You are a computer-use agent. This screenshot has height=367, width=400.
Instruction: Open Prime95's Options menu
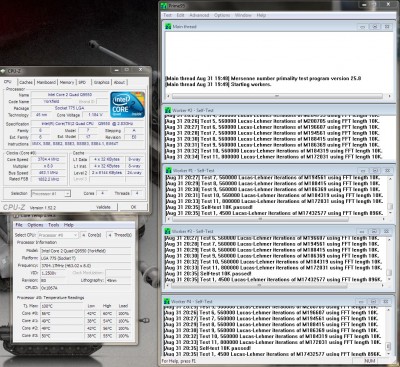222,15
